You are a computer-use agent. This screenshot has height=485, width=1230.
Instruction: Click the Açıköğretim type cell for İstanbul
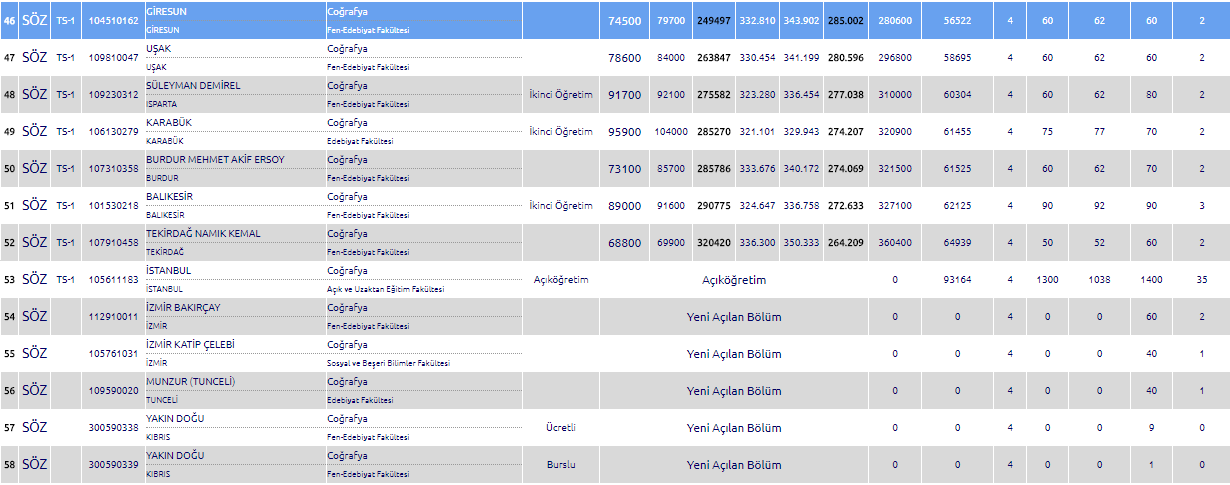[x=560, y=280]
